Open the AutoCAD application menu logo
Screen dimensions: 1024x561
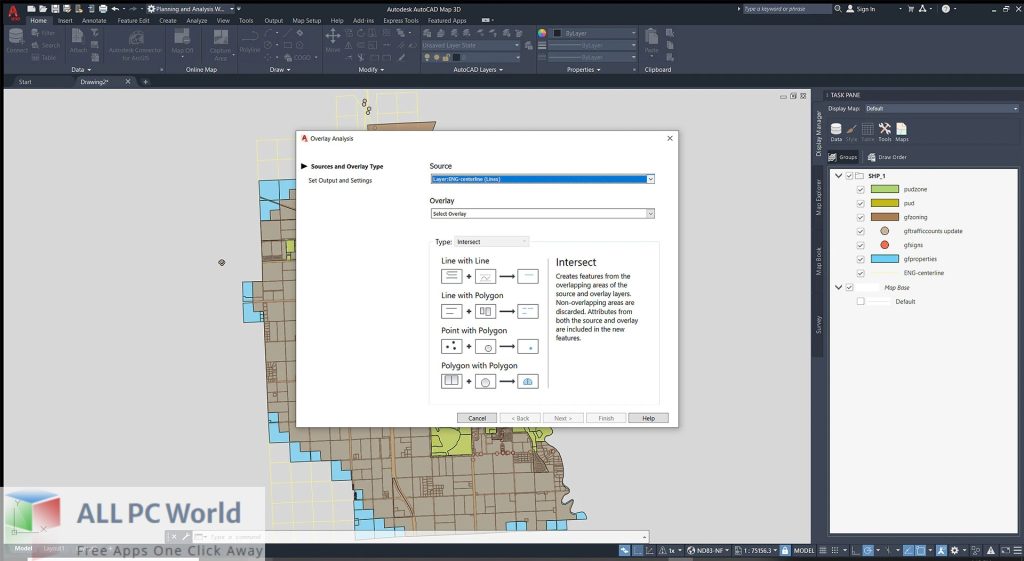coord(12,12)
